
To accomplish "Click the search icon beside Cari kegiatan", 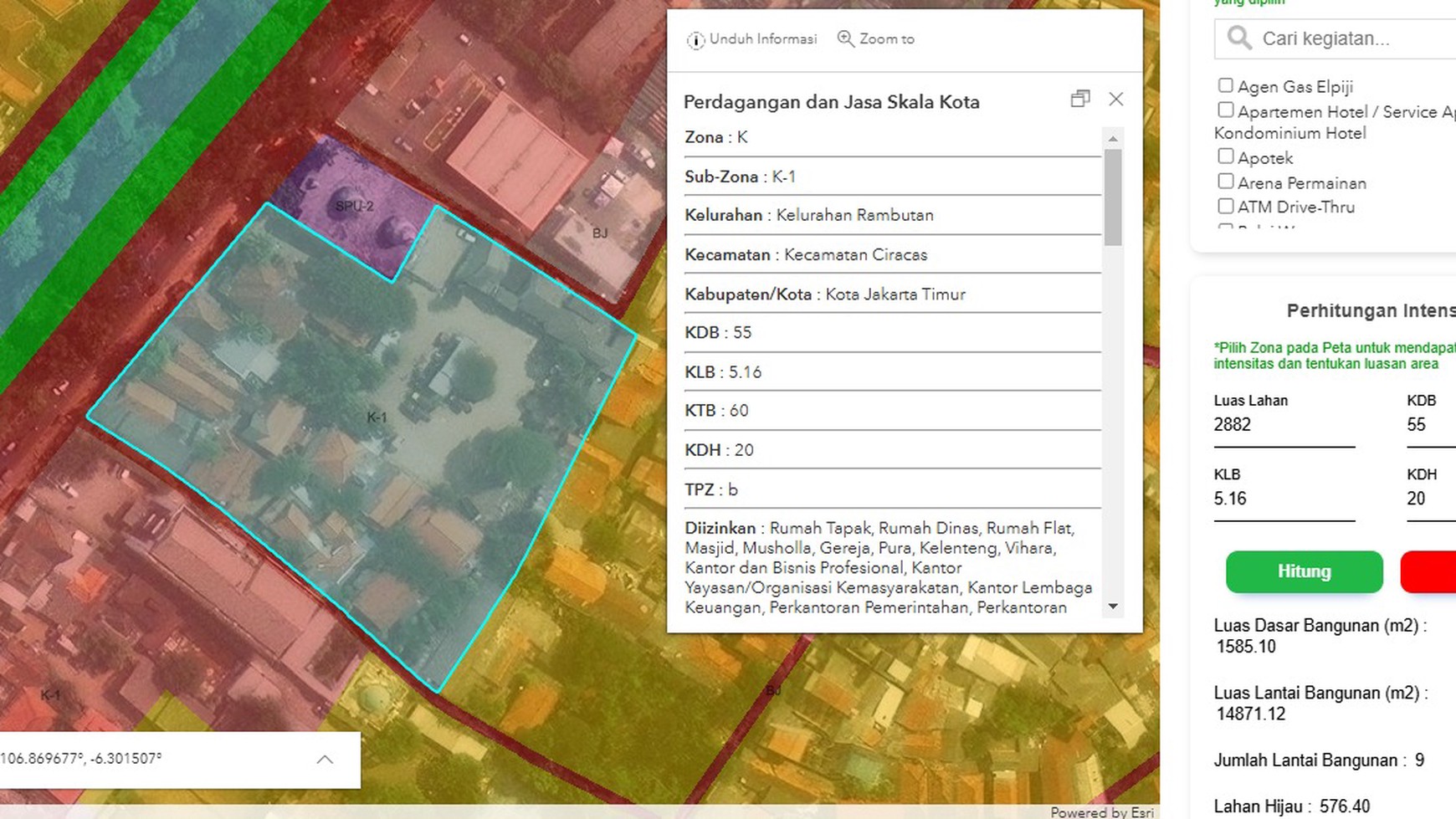I will coord(1239,38).
